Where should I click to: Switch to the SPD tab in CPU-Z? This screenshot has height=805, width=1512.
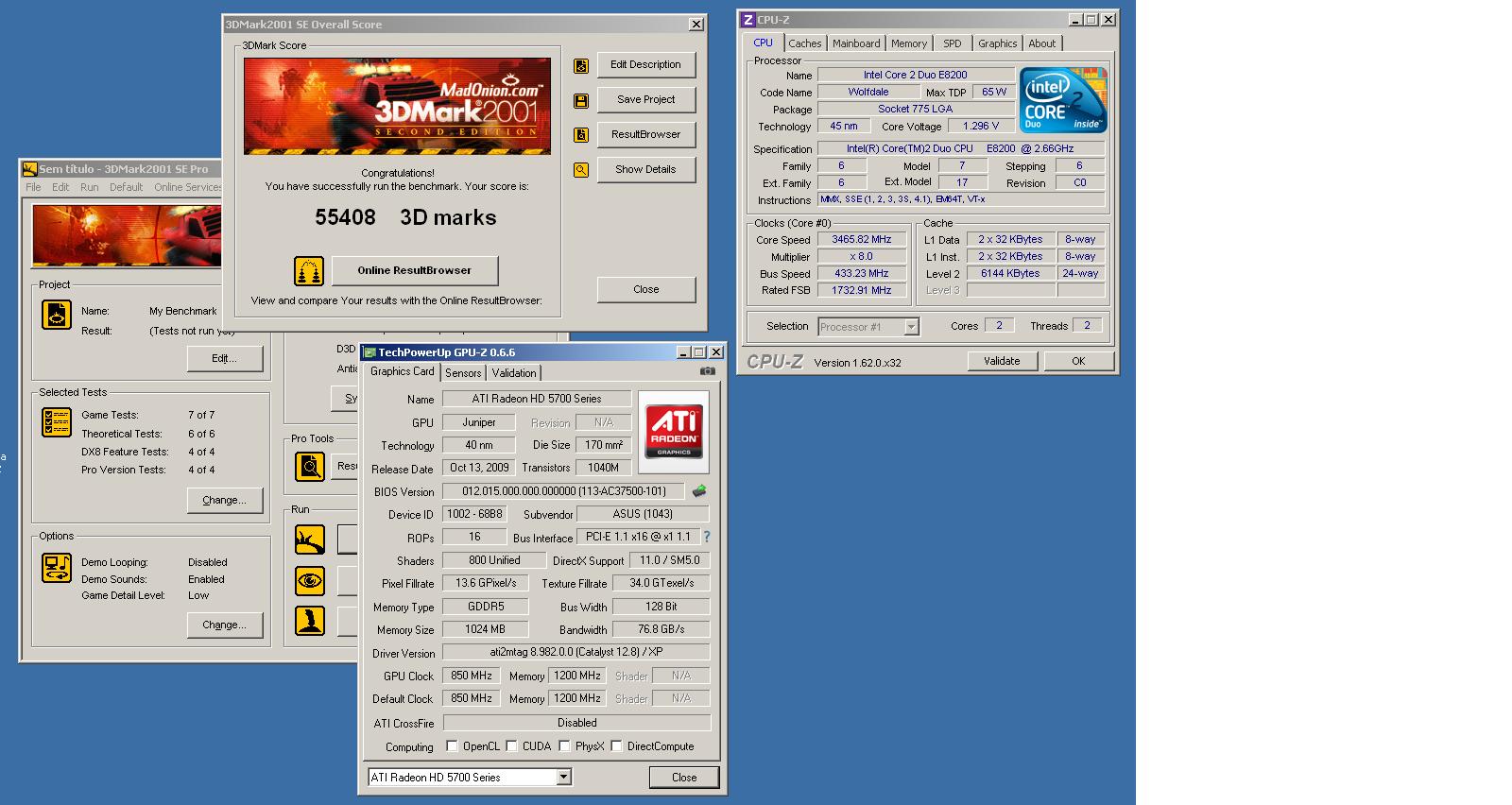(x=953, y=43)
